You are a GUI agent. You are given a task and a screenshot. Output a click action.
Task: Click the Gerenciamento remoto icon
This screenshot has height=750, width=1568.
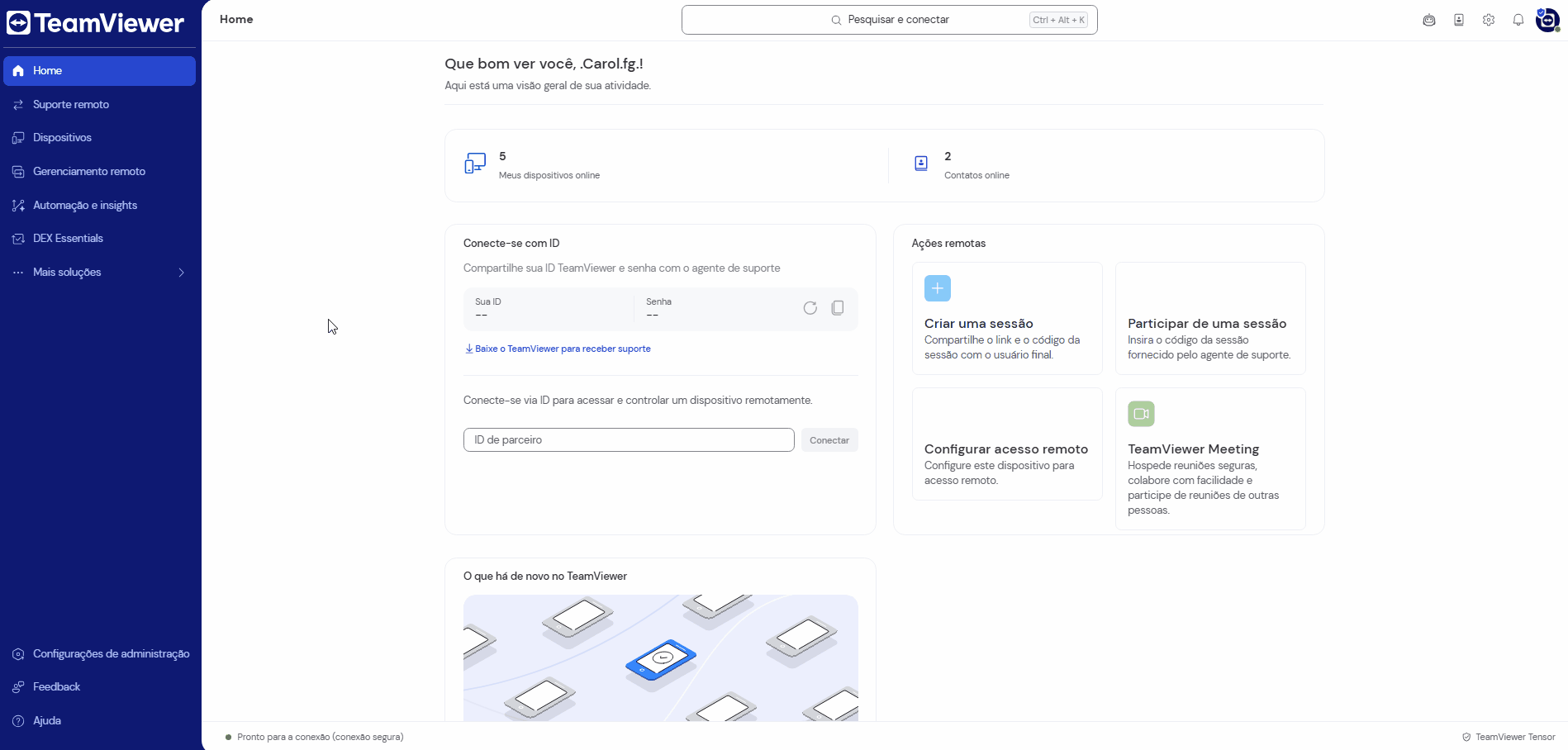coord(18,172)
